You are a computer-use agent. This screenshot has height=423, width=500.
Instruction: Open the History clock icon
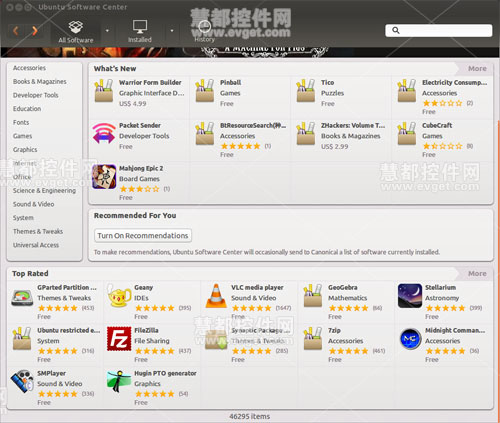point(204,26)
